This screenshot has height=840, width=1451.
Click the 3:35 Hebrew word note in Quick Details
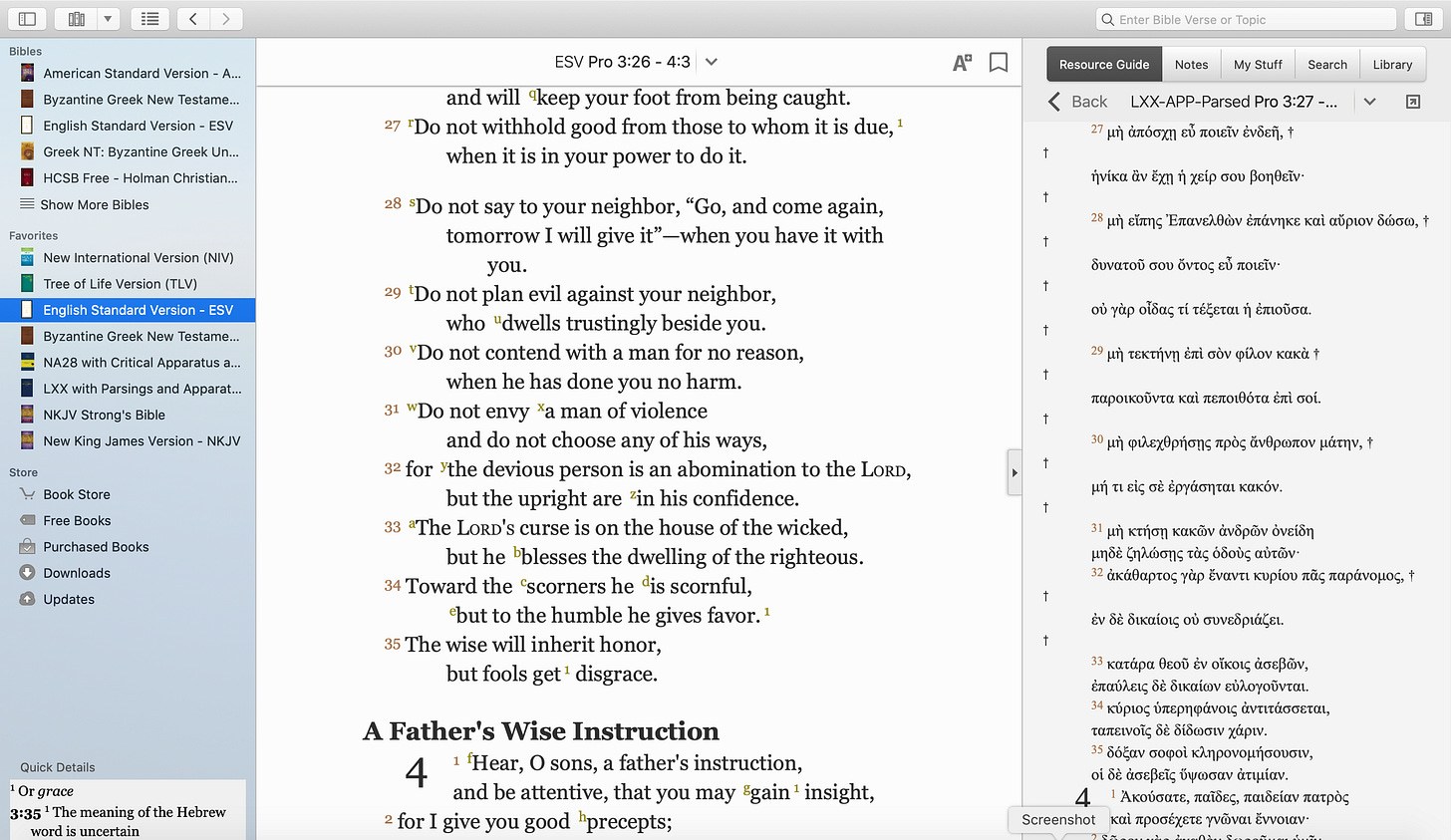(x=118, y=821)
